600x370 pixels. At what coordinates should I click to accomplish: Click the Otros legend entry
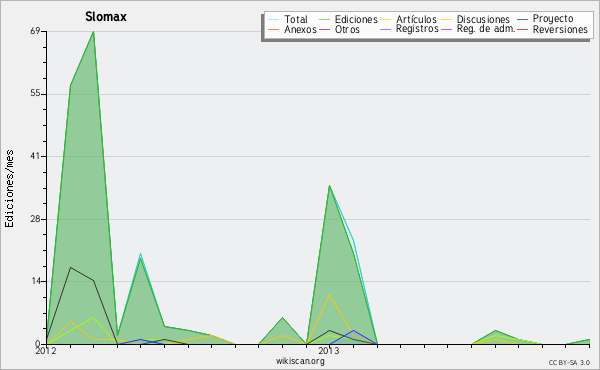347,29
